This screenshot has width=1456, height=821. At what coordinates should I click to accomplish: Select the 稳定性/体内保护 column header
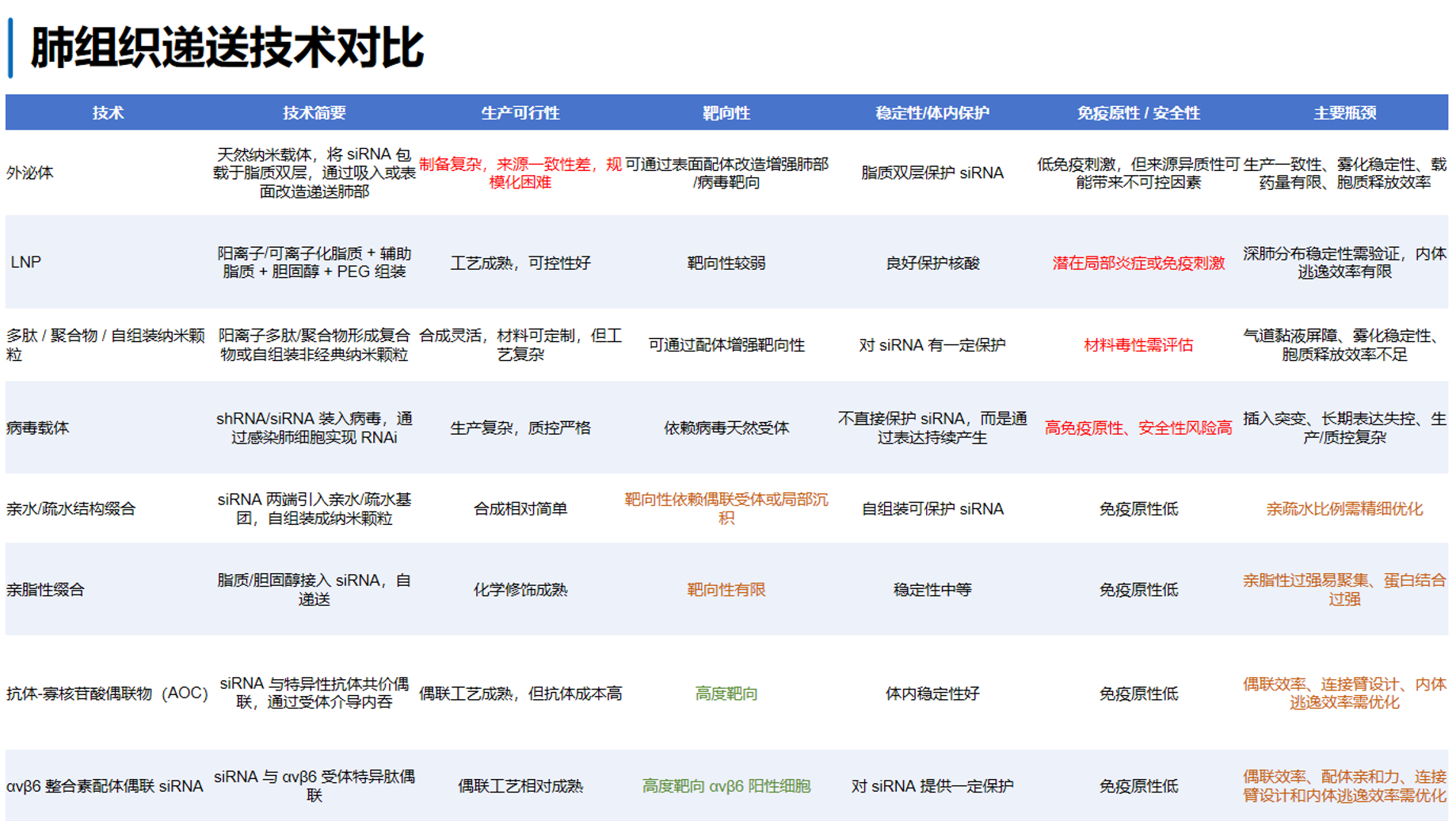click(932, 112)
